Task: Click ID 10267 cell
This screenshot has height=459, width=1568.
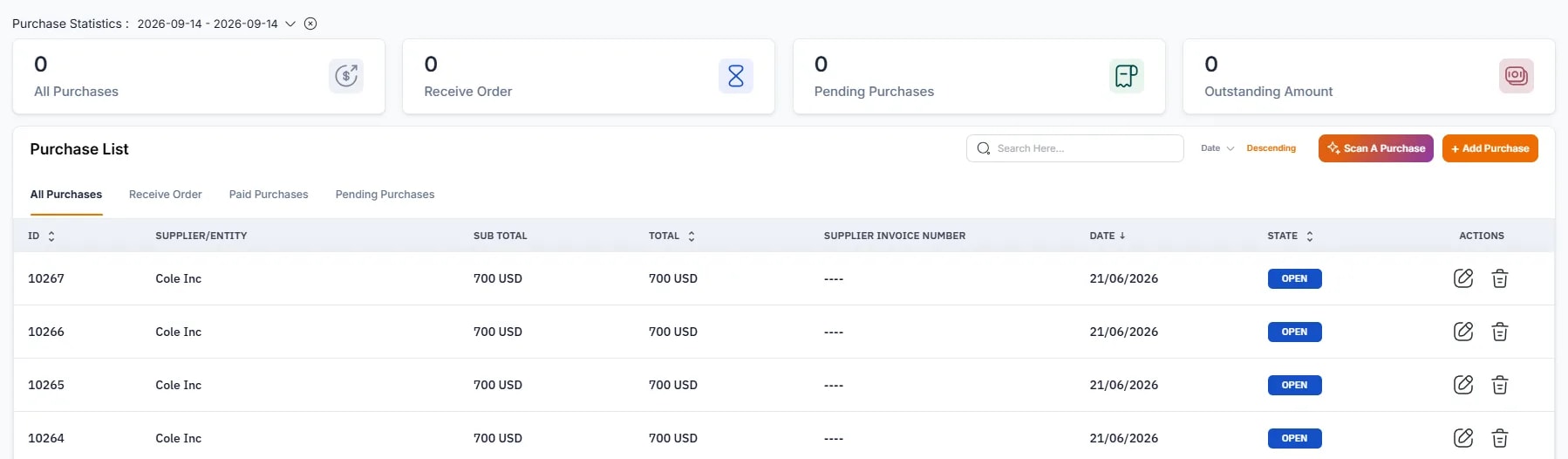Action: tap(46, 278)
